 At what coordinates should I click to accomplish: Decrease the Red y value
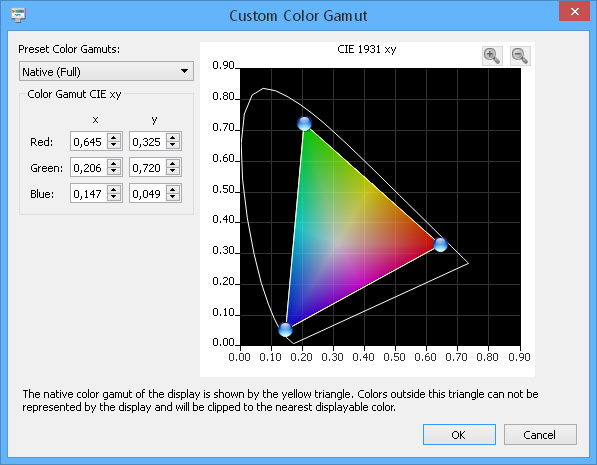click(x=173, y=145)
